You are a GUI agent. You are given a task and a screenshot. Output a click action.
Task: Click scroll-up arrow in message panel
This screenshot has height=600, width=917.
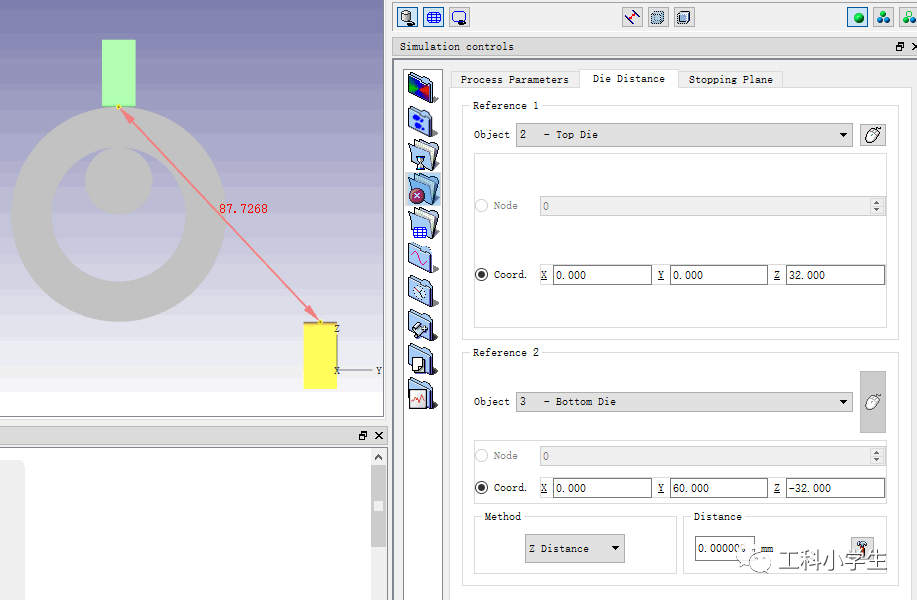point(378,457)
